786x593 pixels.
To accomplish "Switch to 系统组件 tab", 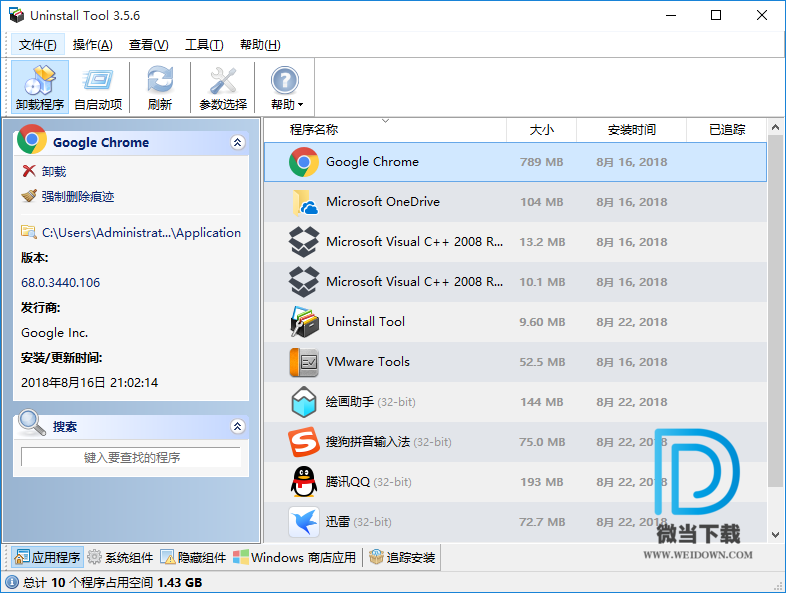I will point(120,557).
